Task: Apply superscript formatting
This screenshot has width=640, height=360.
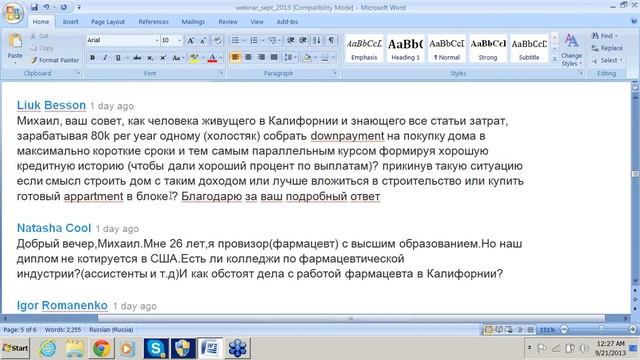Action: coord(163,58)
